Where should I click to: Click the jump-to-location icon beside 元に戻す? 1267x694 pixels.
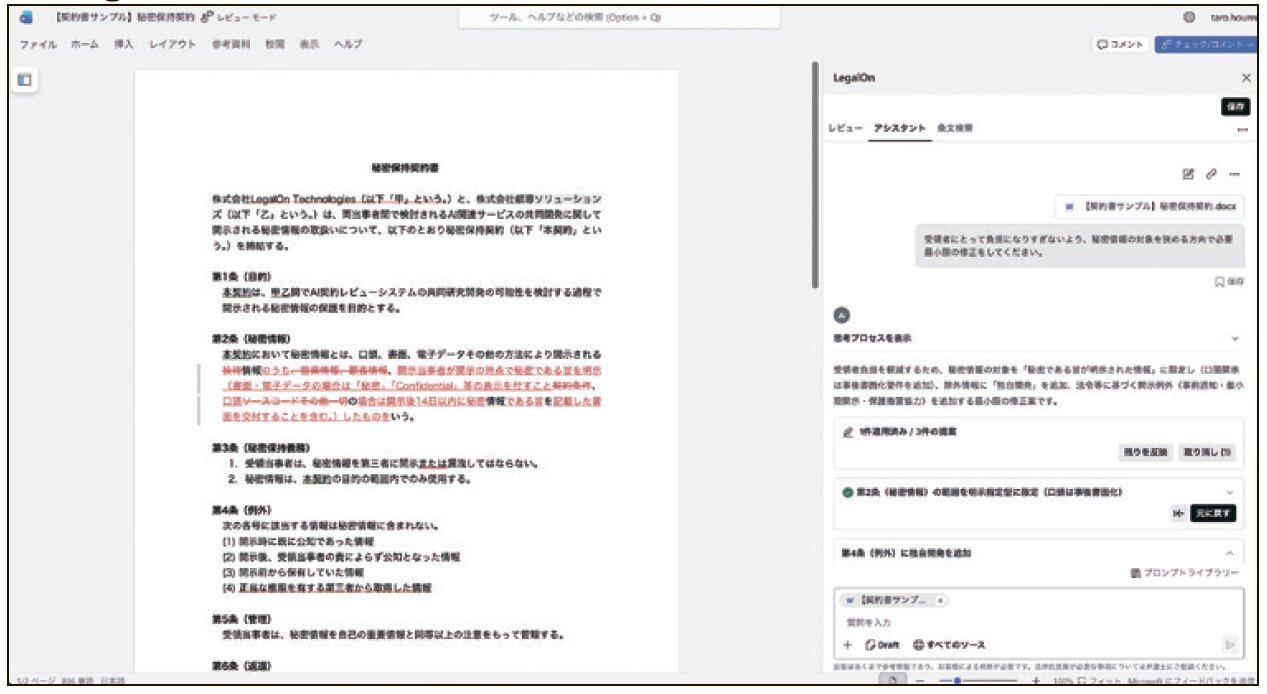1179,514
